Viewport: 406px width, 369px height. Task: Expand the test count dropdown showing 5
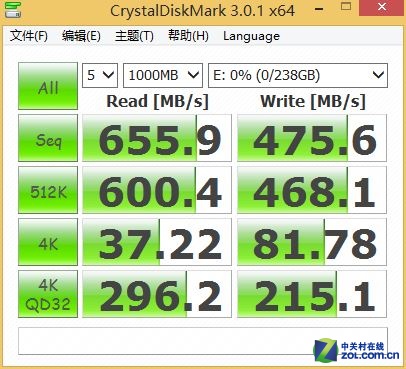(100, 75)
